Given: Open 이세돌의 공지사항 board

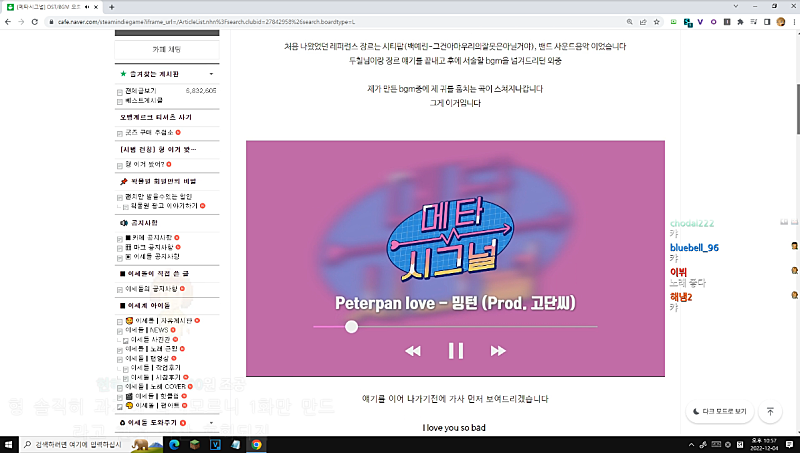Looking at the screenshot, I should (152, 289).
